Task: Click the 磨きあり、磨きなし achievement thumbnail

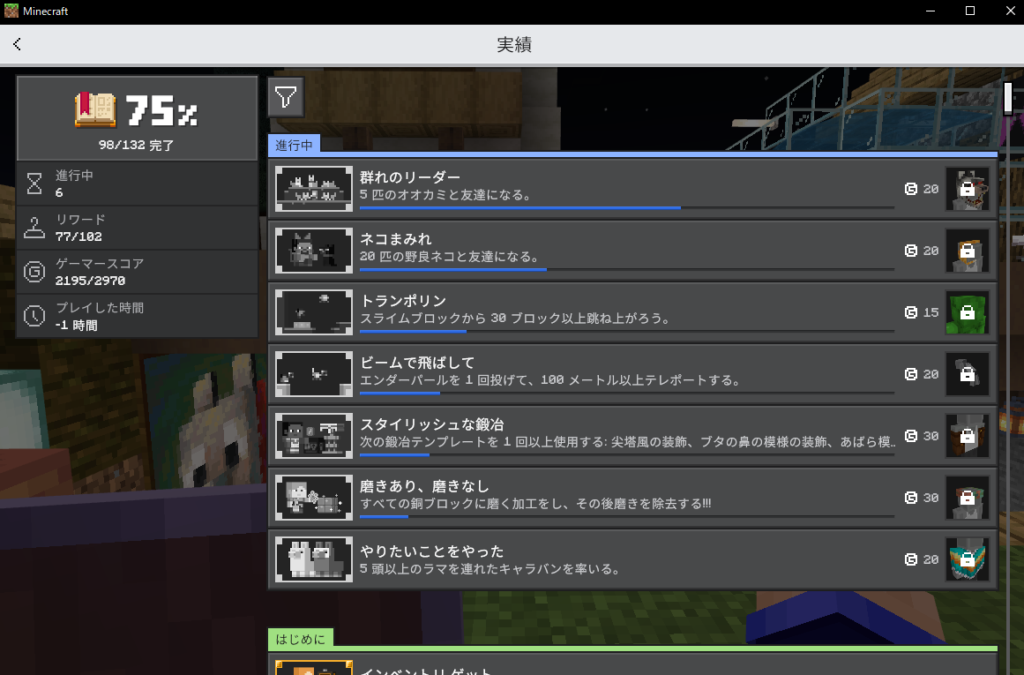Action: [x=314, y=498]
